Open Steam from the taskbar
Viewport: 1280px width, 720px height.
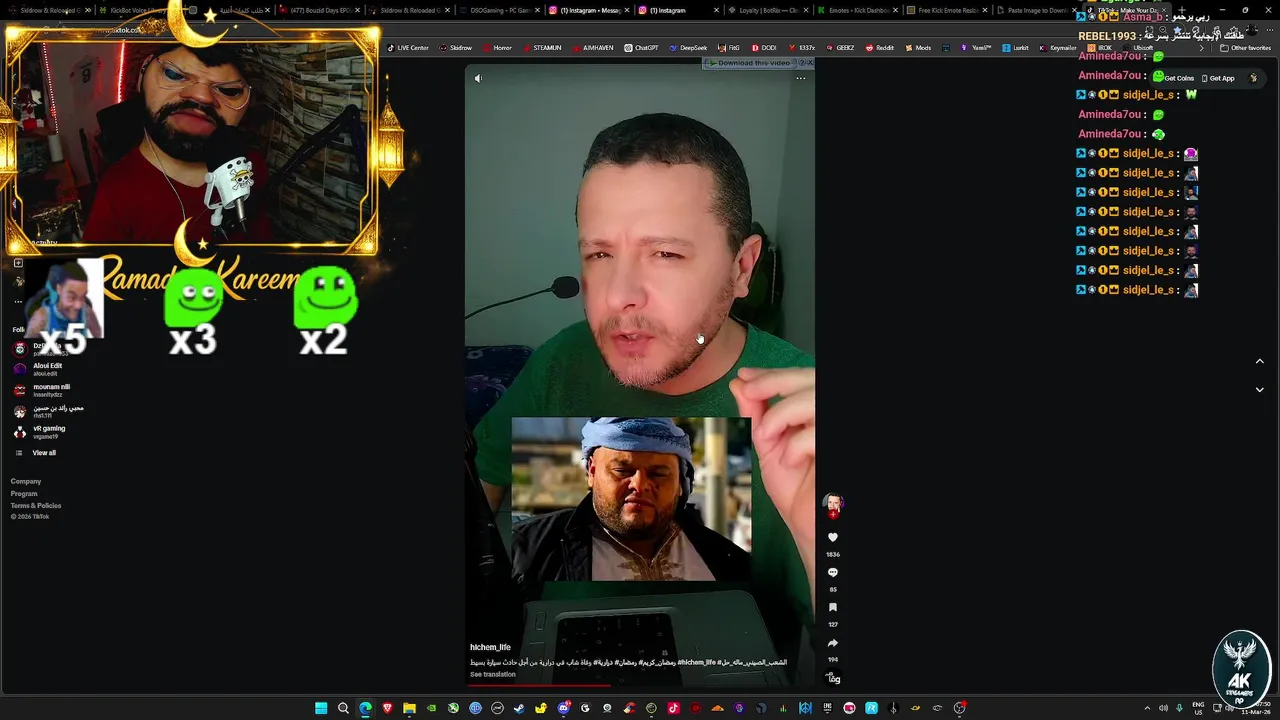pos(519,708)
